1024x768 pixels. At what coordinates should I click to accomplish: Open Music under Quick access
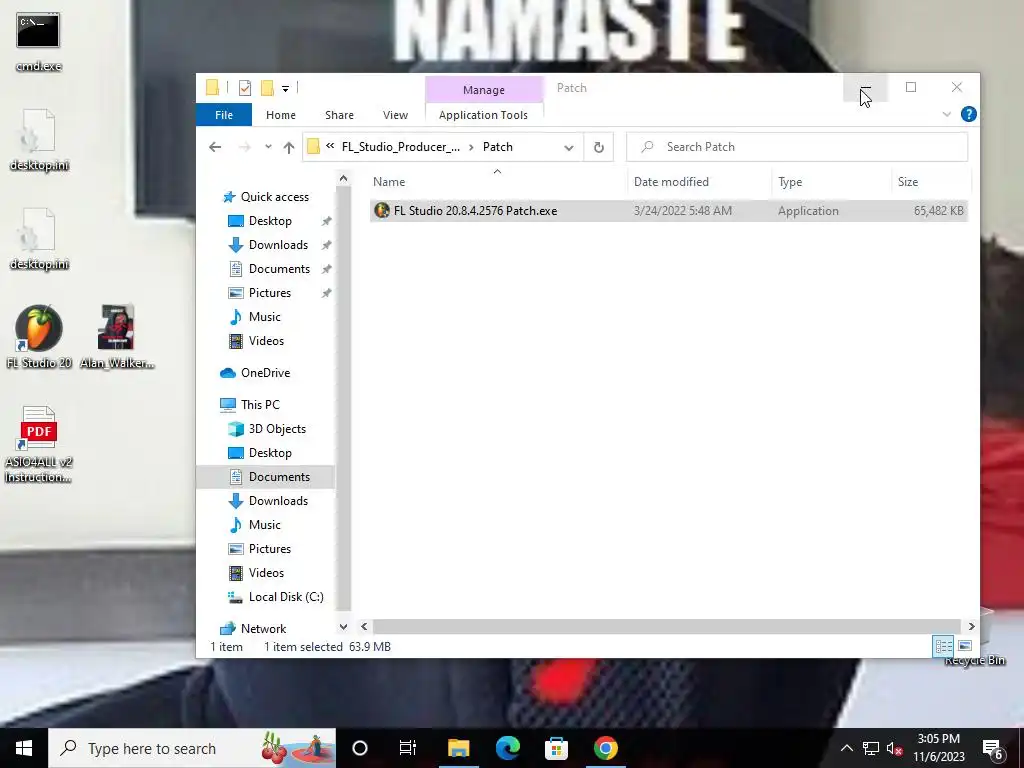tap(264, 317)
